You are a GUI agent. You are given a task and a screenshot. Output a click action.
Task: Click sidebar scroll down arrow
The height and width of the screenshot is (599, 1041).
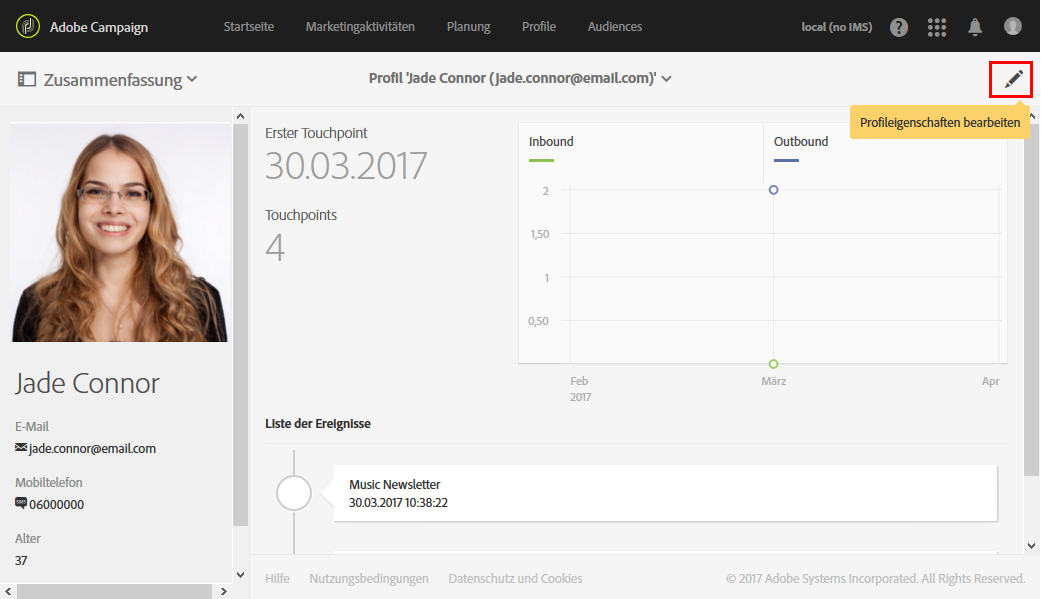[240, 575]
